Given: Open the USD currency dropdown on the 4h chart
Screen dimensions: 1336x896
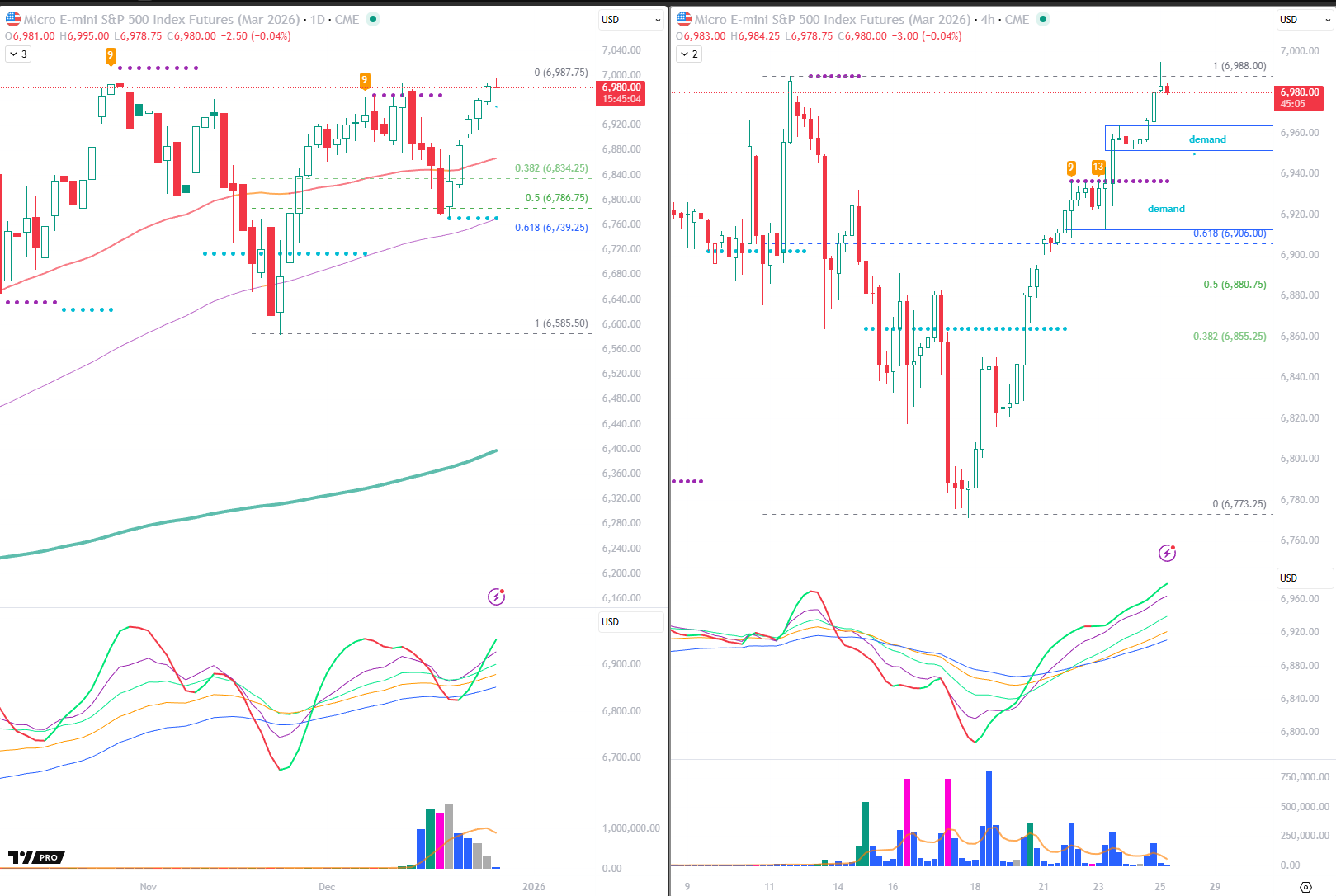Looking at the screenshot, I should (1304, 20).
